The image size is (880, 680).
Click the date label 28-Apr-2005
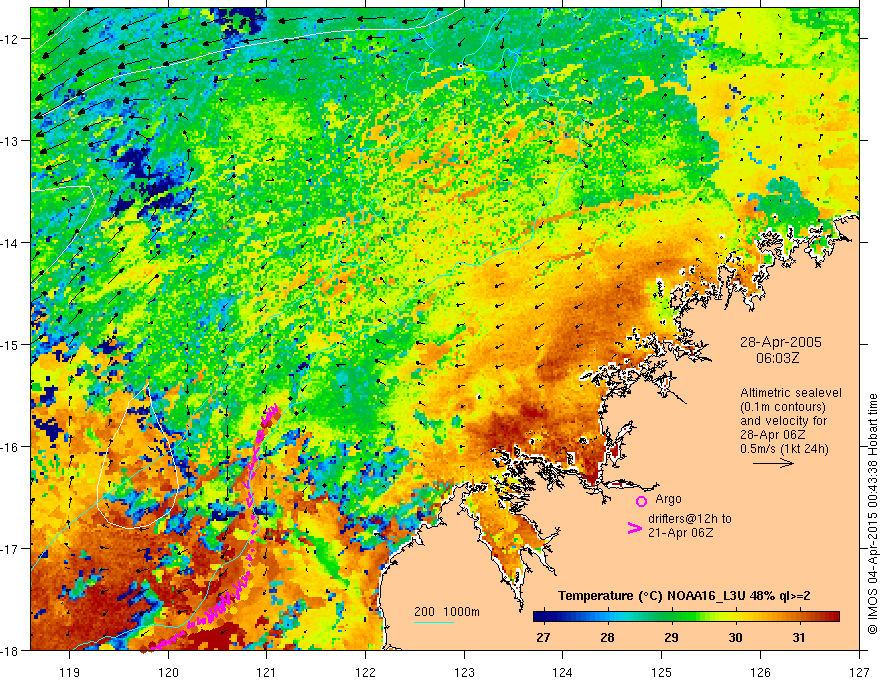click(781, 342)
